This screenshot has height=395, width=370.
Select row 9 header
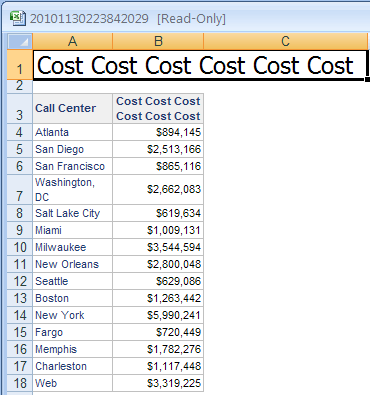point(20,230)
